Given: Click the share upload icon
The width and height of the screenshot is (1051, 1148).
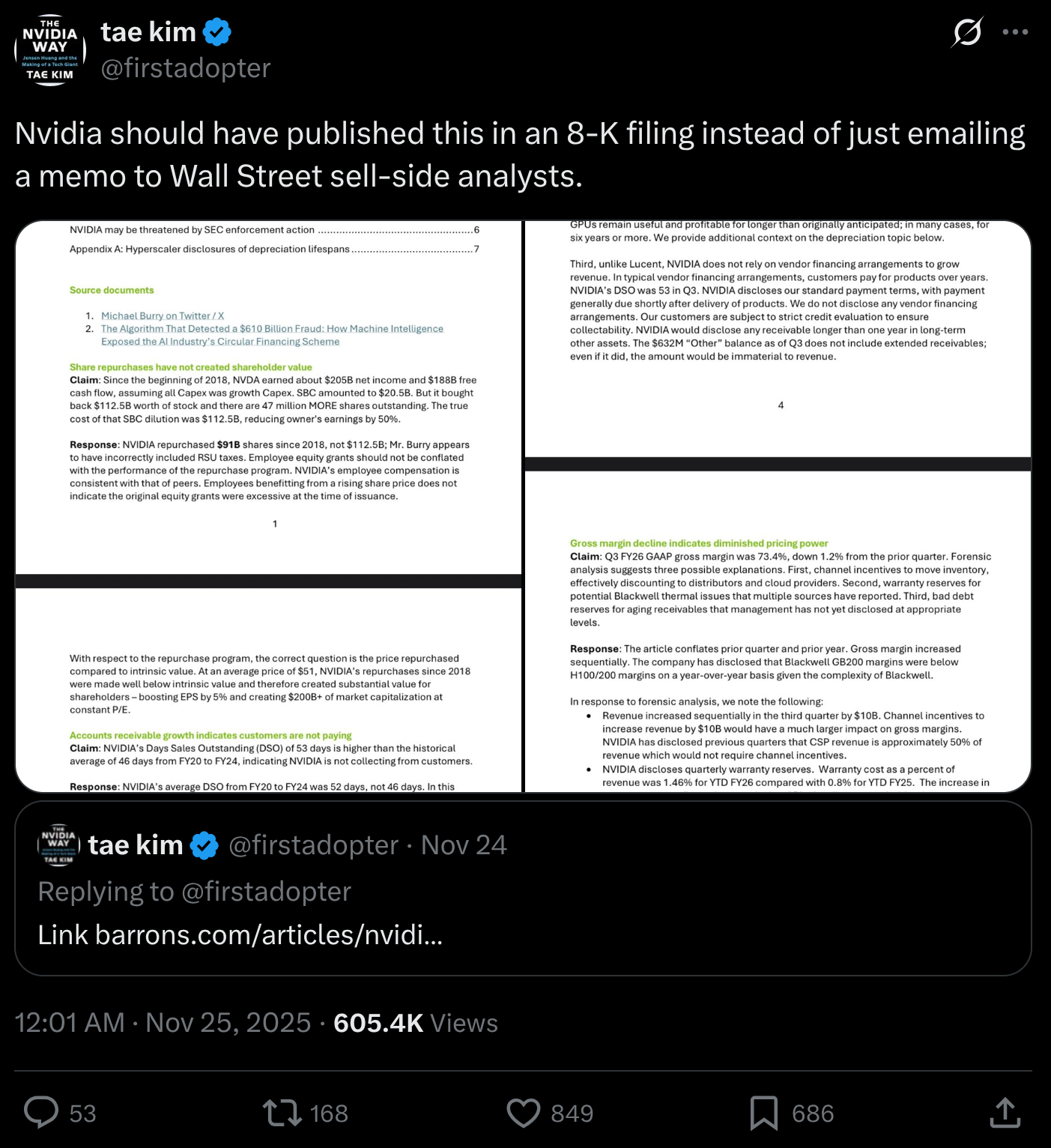Looking at the screenshot, I should coord(1005,1113).
